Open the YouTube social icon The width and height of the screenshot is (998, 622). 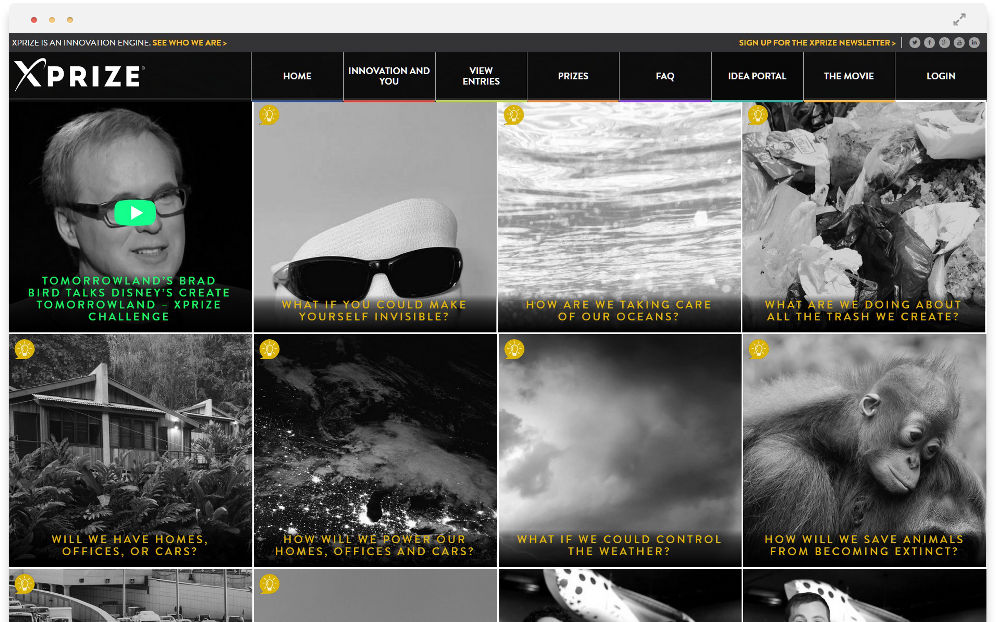tap(959, 43)
